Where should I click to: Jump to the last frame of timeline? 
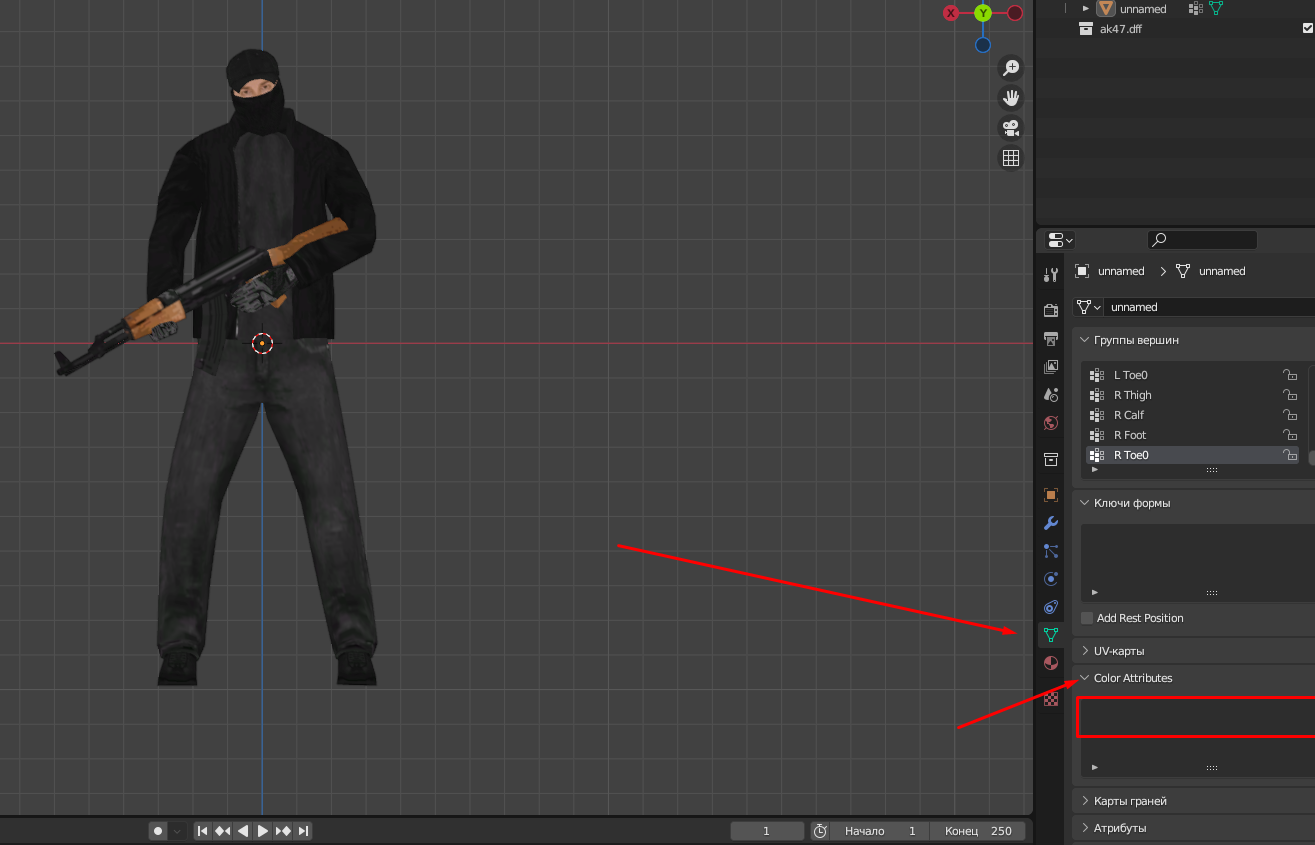tap(303, 831)
